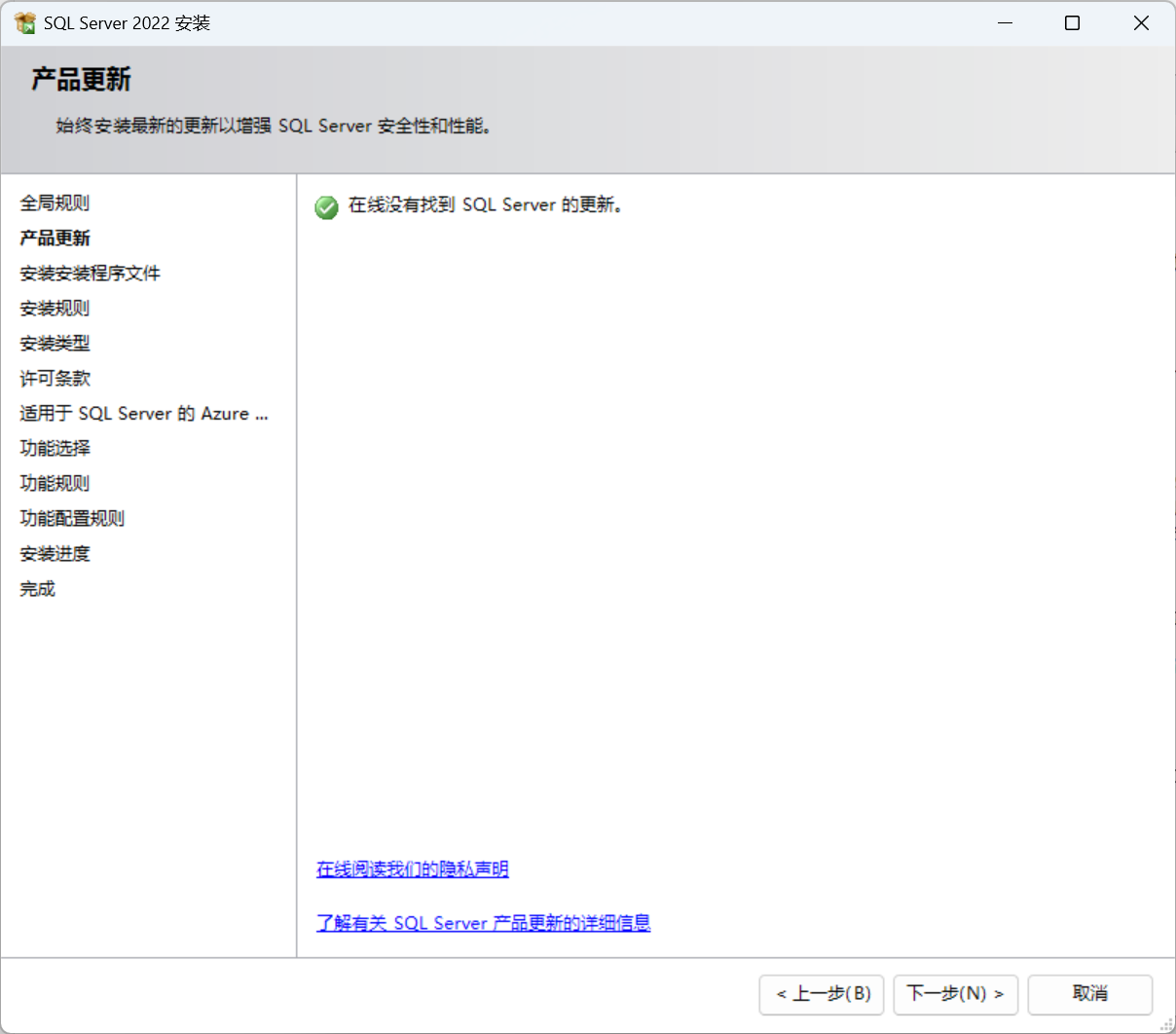Image resolution: width=1176 pixels, height=1034 pixels.
Task: Click the SQL Server 2022 安装 window title
Action: point(127,23)
